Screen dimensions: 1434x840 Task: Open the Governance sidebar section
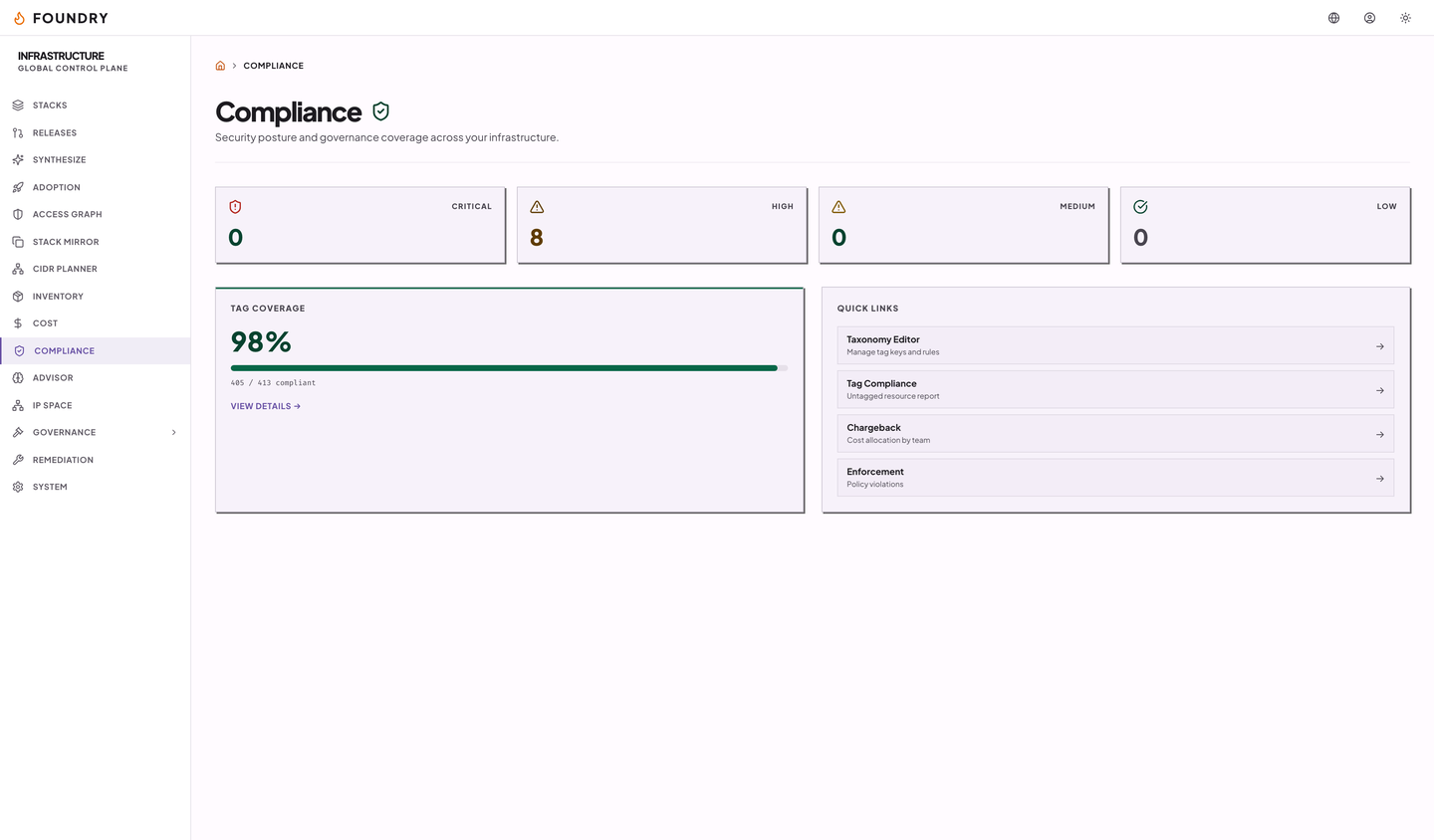96,433
